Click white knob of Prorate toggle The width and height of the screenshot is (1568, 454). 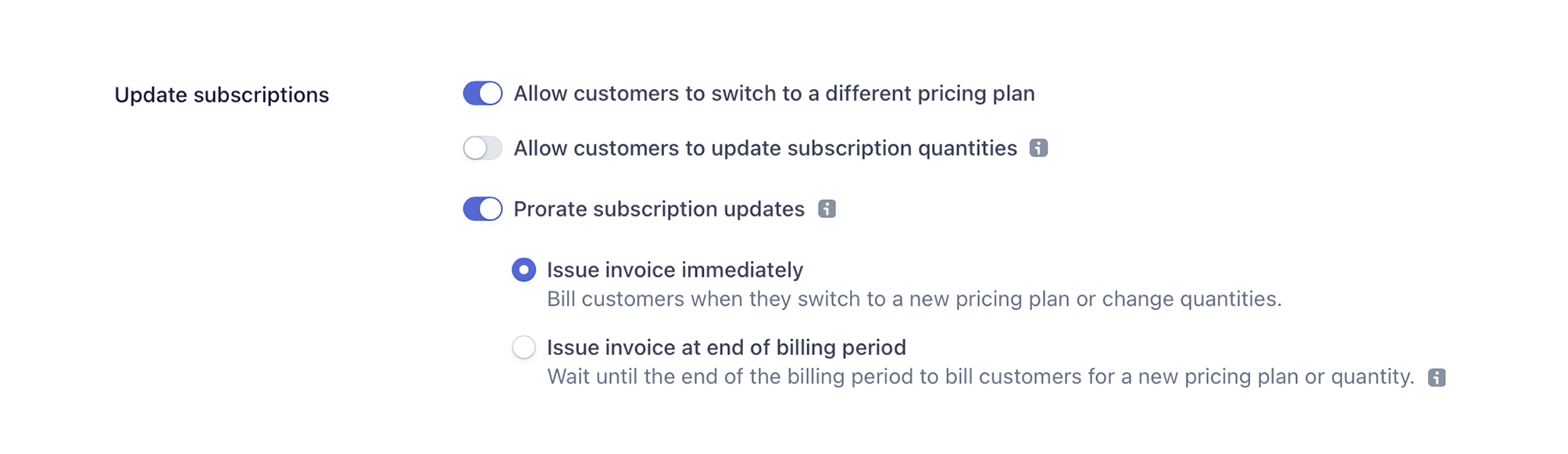point(491,209)
